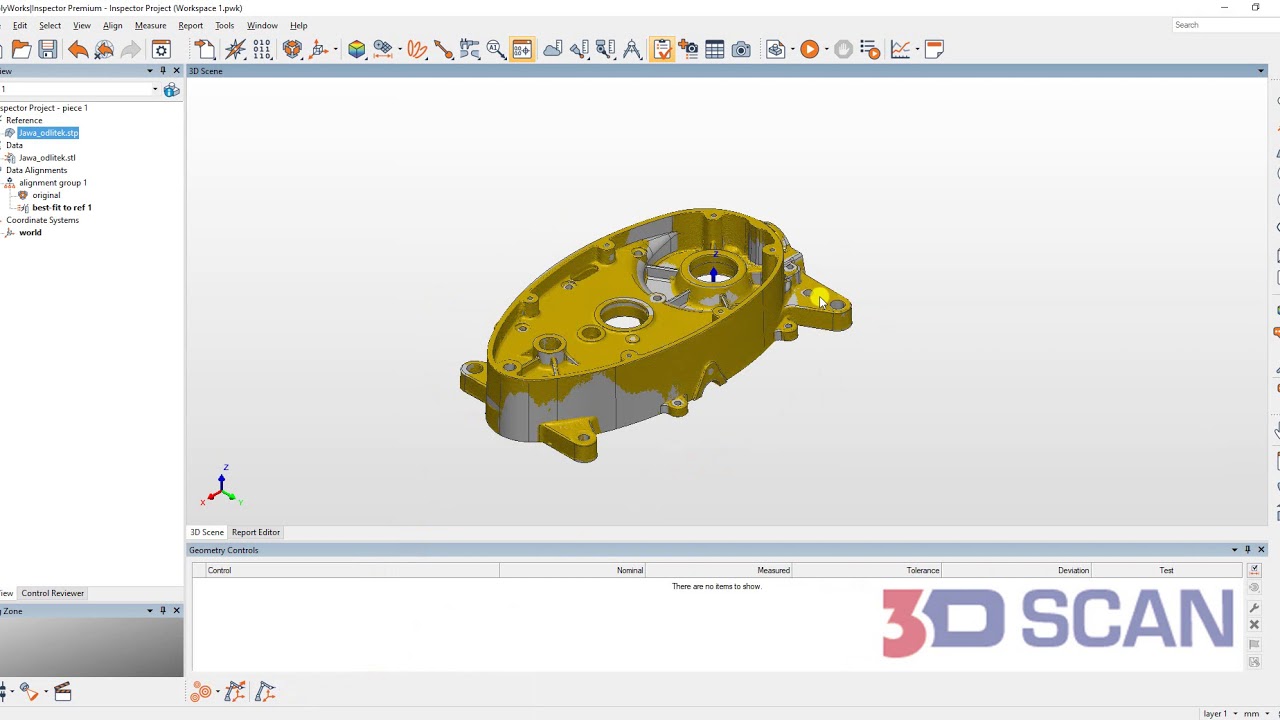
Task: Open the Measure menu
Action: click(150, 25)
